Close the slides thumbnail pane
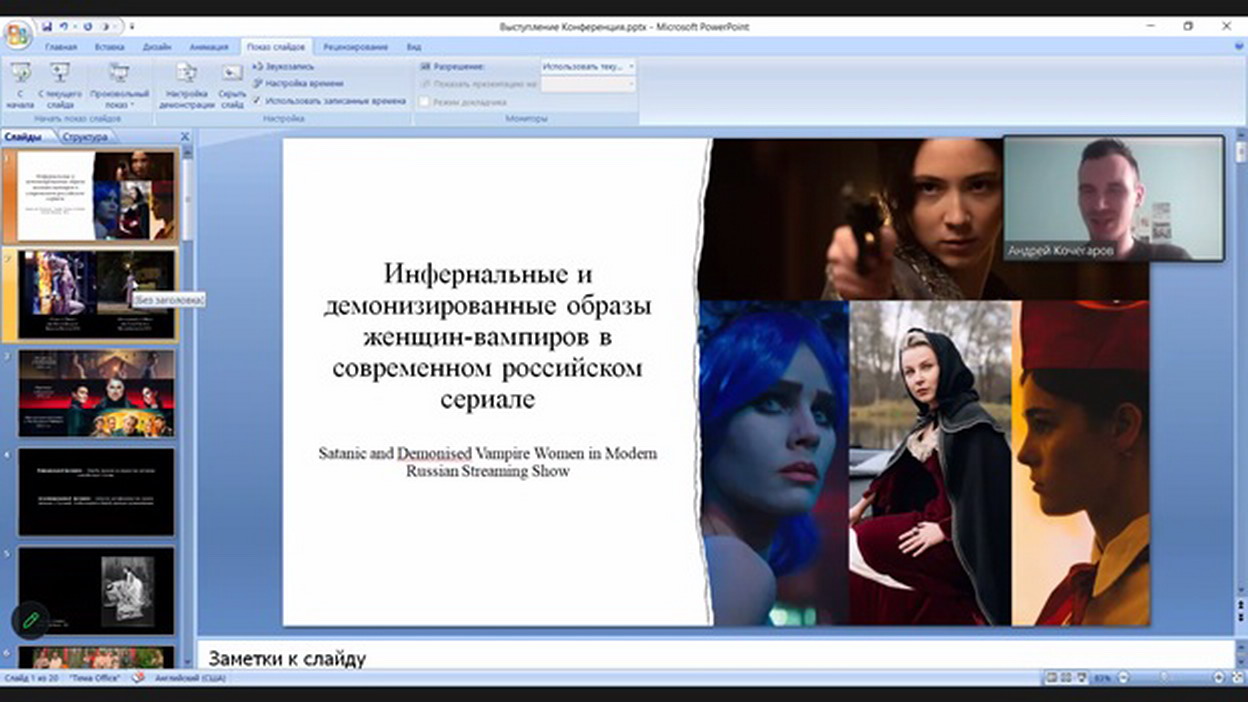1248x702 pixels. click(x=185, y=137)
